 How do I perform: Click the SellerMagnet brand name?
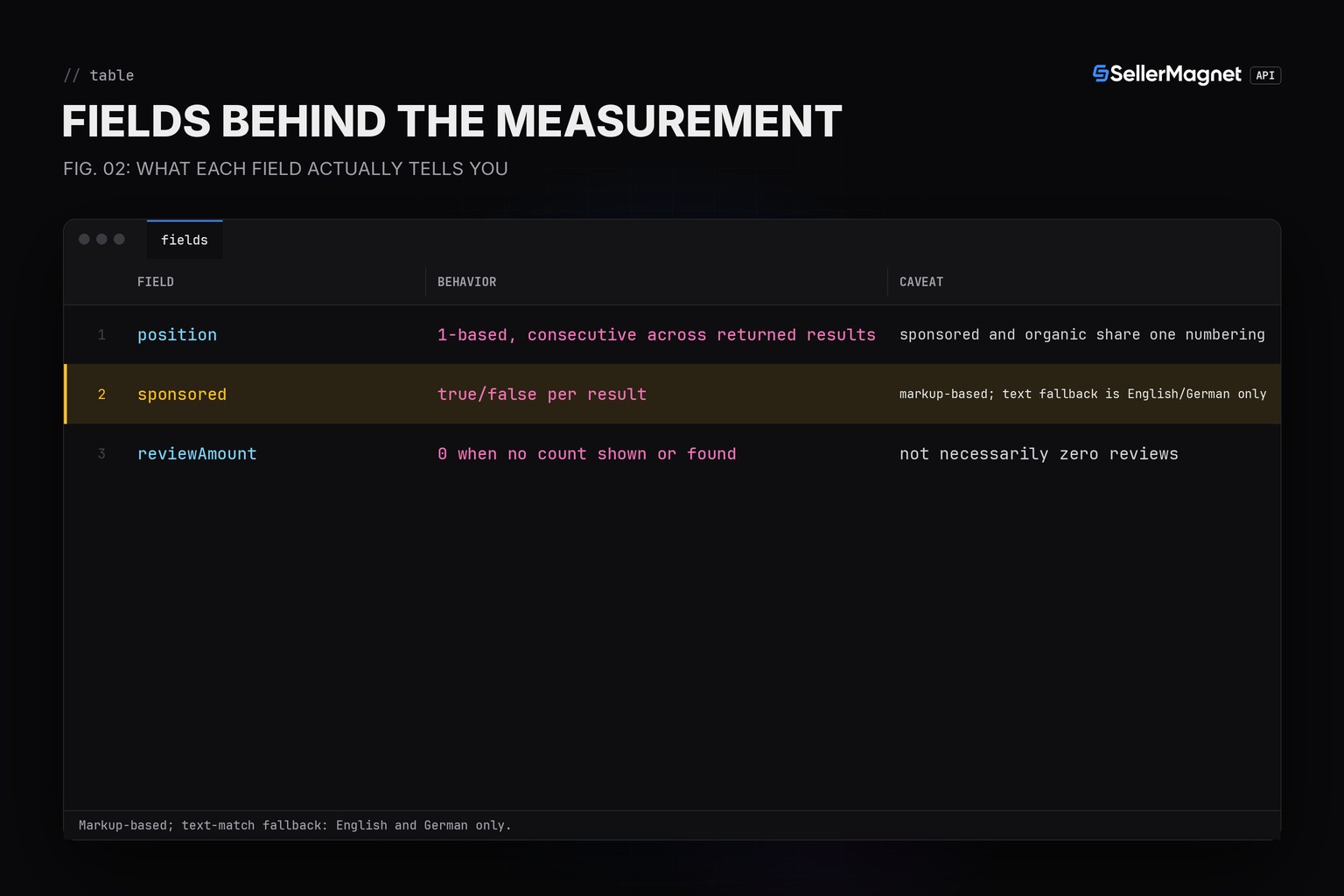tap(1175, 74)
